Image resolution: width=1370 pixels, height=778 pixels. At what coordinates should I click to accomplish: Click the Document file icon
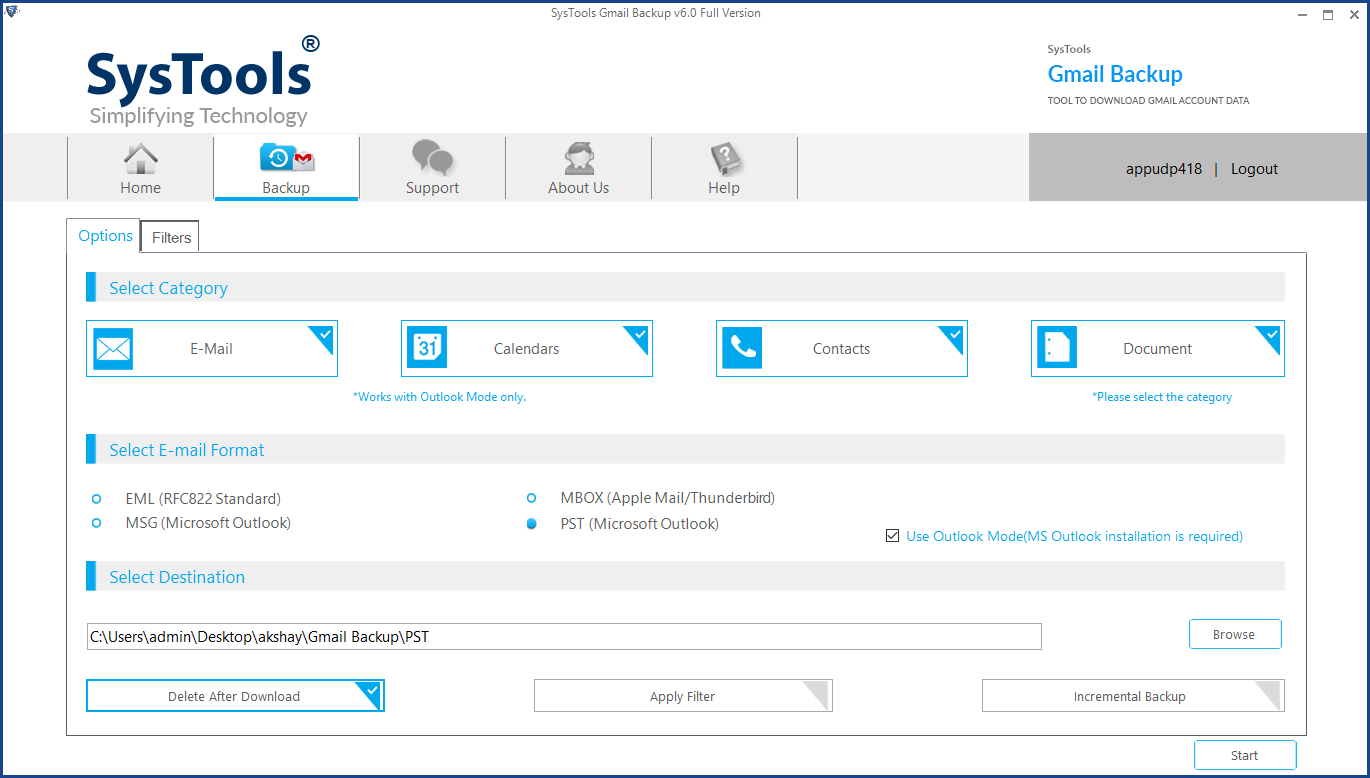(x=1057, y=349)
